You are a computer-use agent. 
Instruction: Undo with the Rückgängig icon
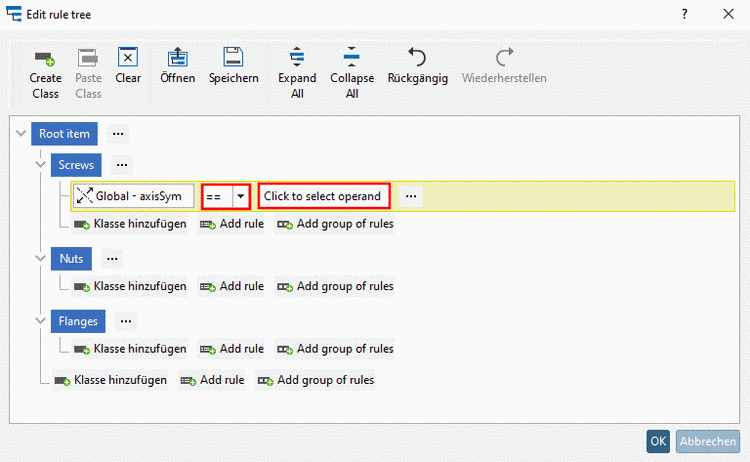(417, 57)
